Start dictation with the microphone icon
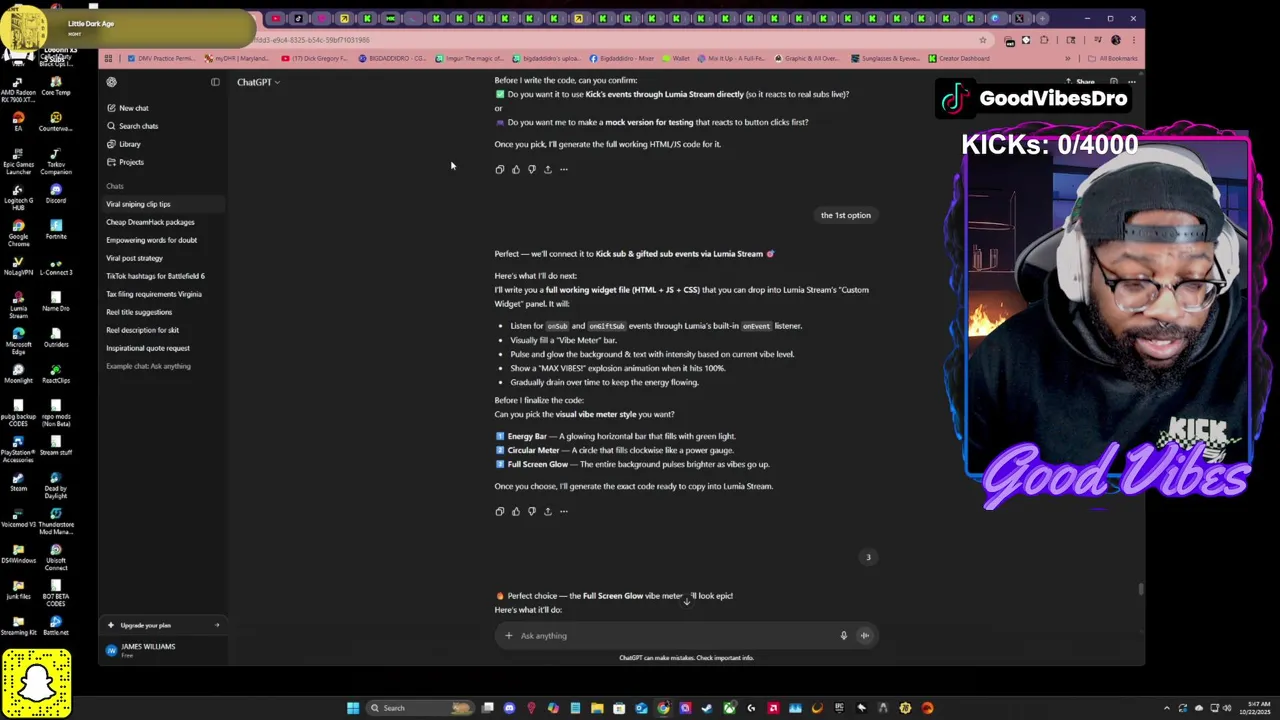This screenshot has width=1280, height=720. (843, 636)
